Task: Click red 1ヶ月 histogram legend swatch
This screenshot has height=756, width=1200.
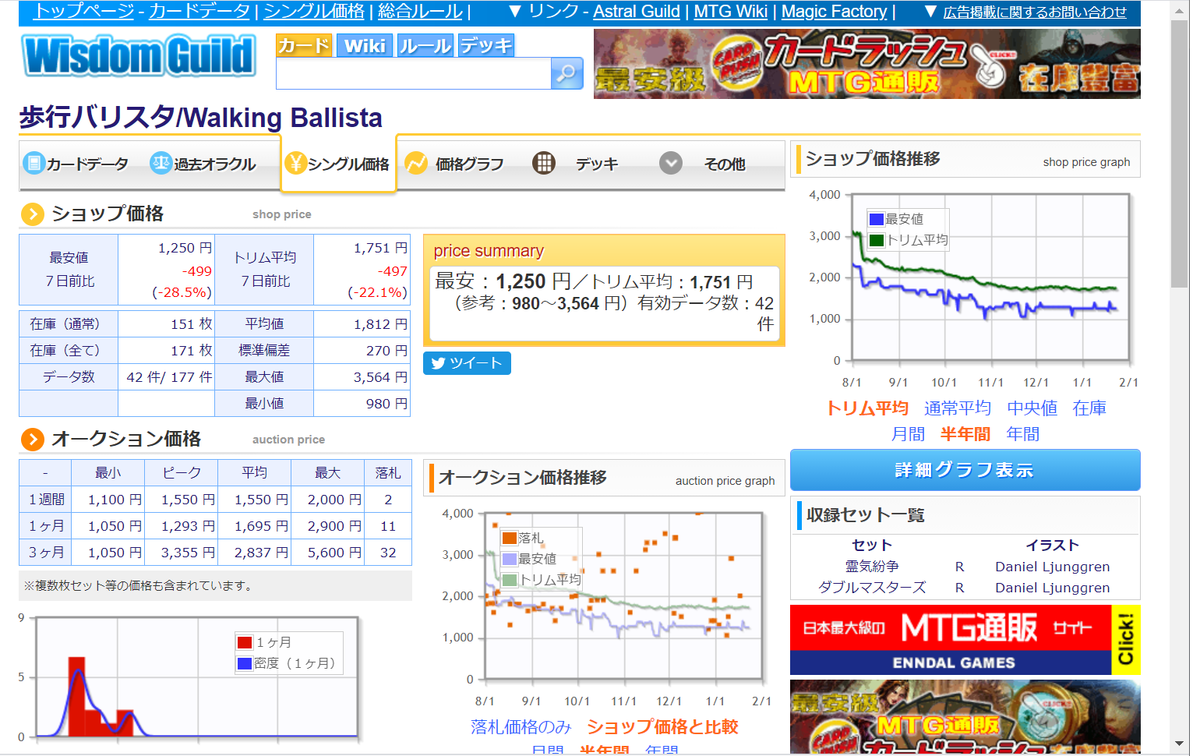Action: [244, 643]
